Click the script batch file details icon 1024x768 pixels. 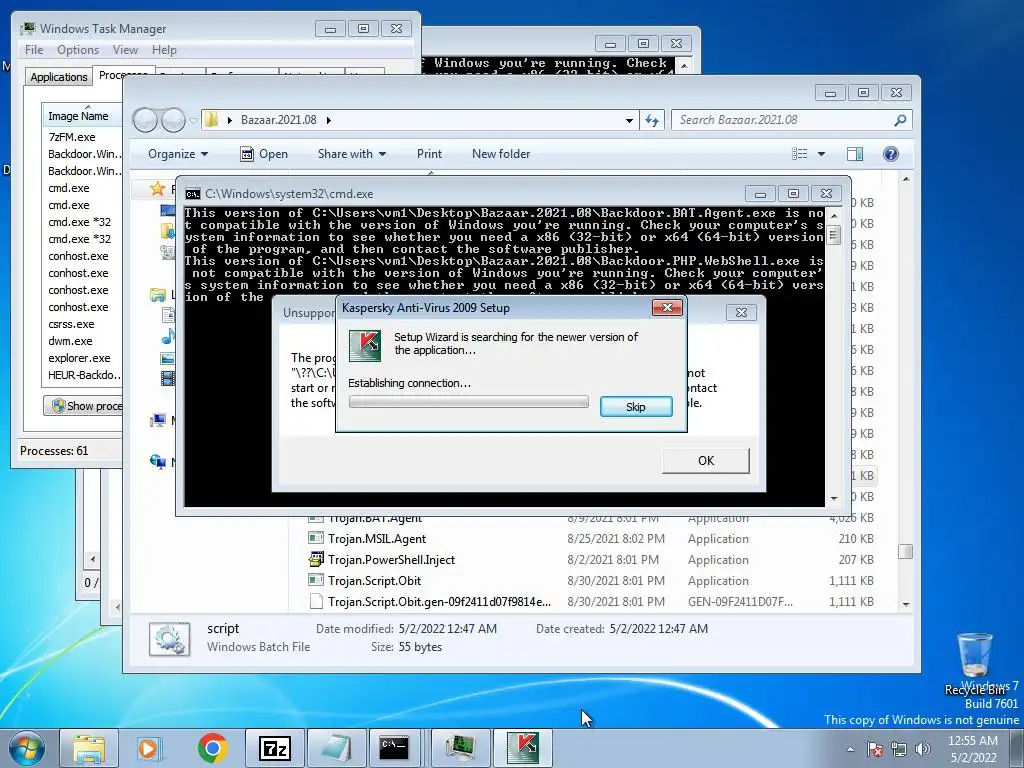[169, 639]
